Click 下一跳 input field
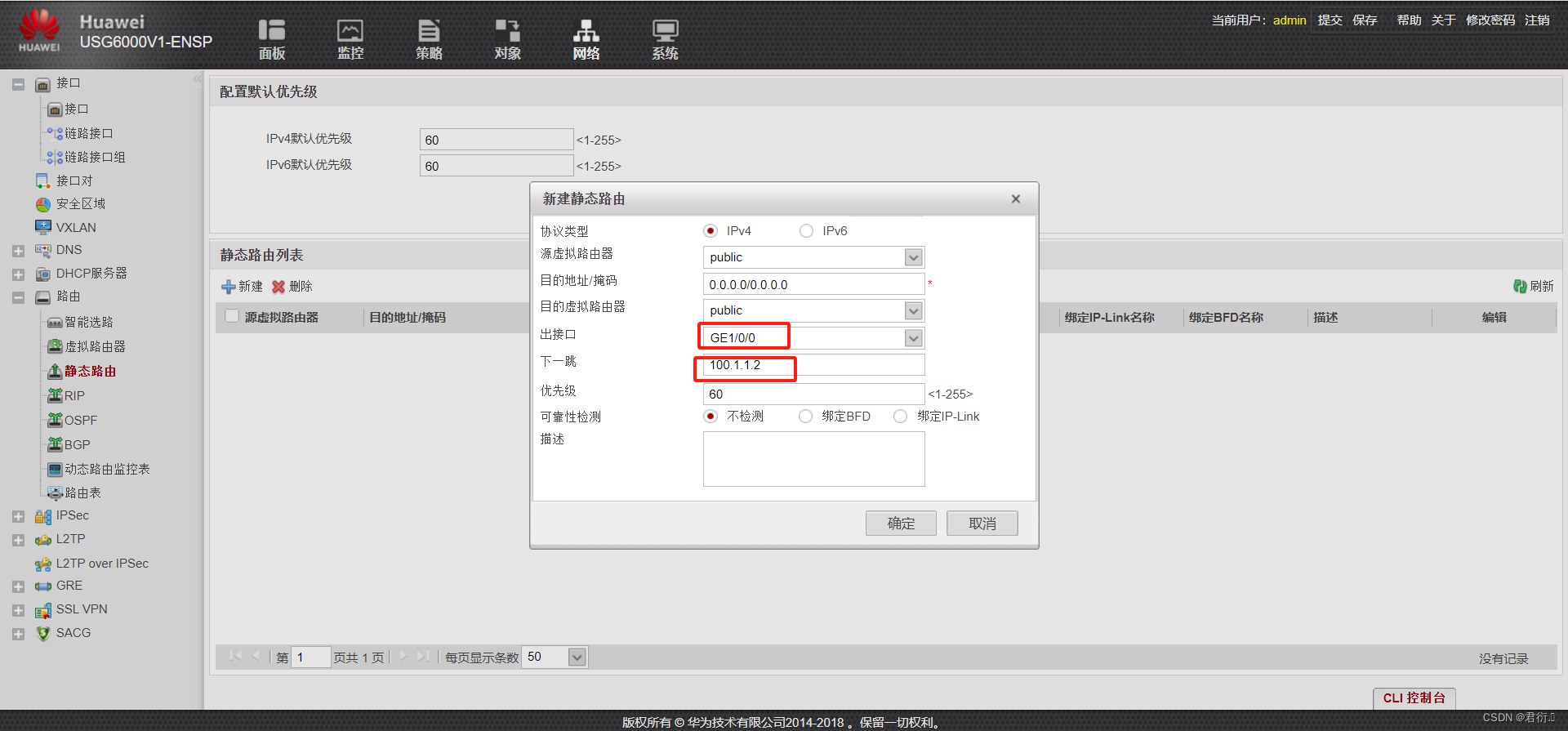The width and height of the screenshot is (1568, 731). [814, 365]
